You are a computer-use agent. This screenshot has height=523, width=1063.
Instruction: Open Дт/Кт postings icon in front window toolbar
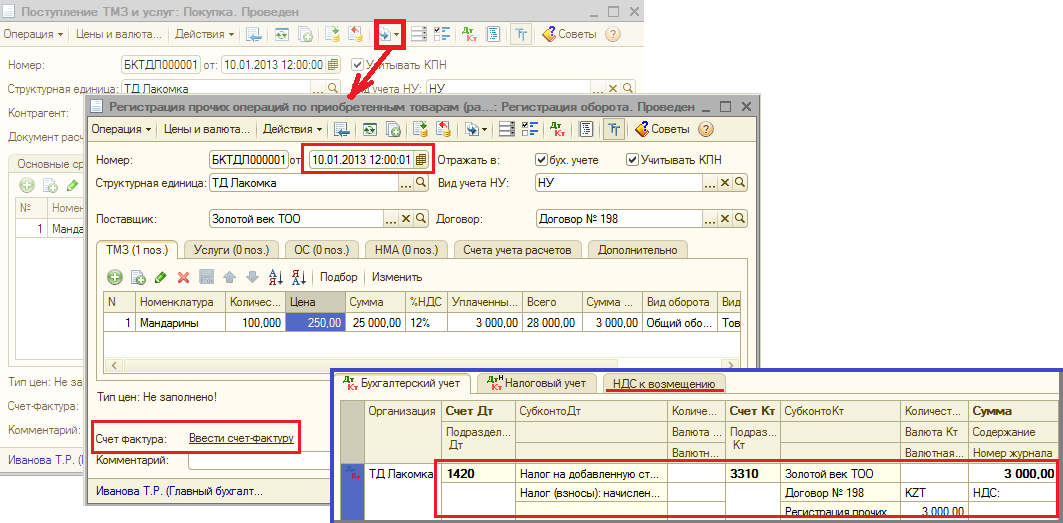555,129
